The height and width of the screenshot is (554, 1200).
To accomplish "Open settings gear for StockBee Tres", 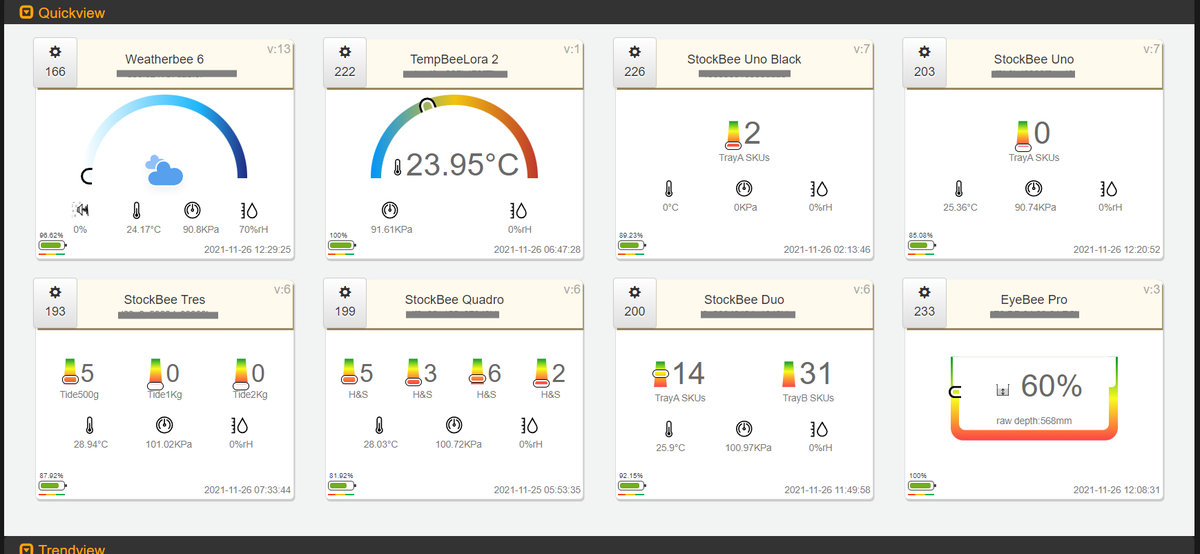I will 55,292.
